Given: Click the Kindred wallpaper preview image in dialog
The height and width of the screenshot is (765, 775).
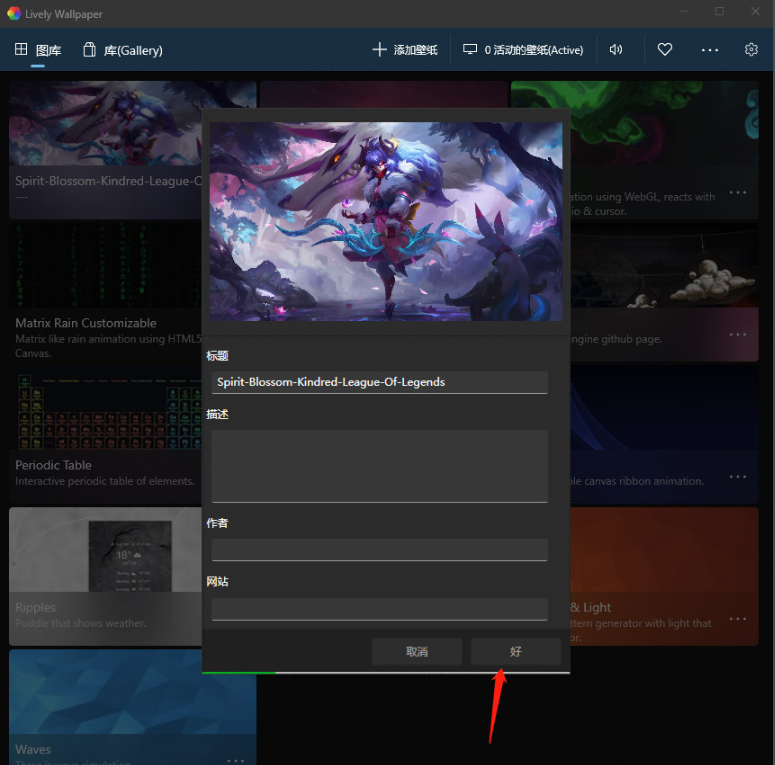Looking at the screenshot, I should [386, 221].
